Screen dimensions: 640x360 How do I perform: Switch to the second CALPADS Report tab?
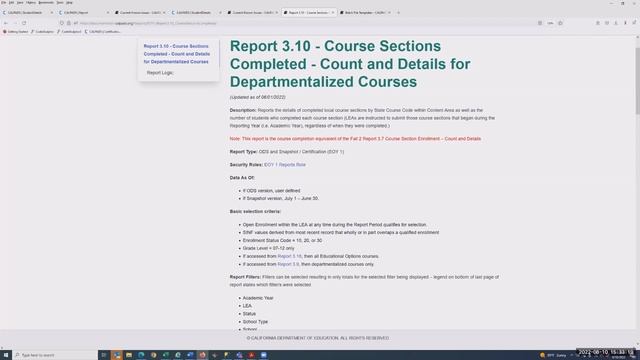(84, 13)
